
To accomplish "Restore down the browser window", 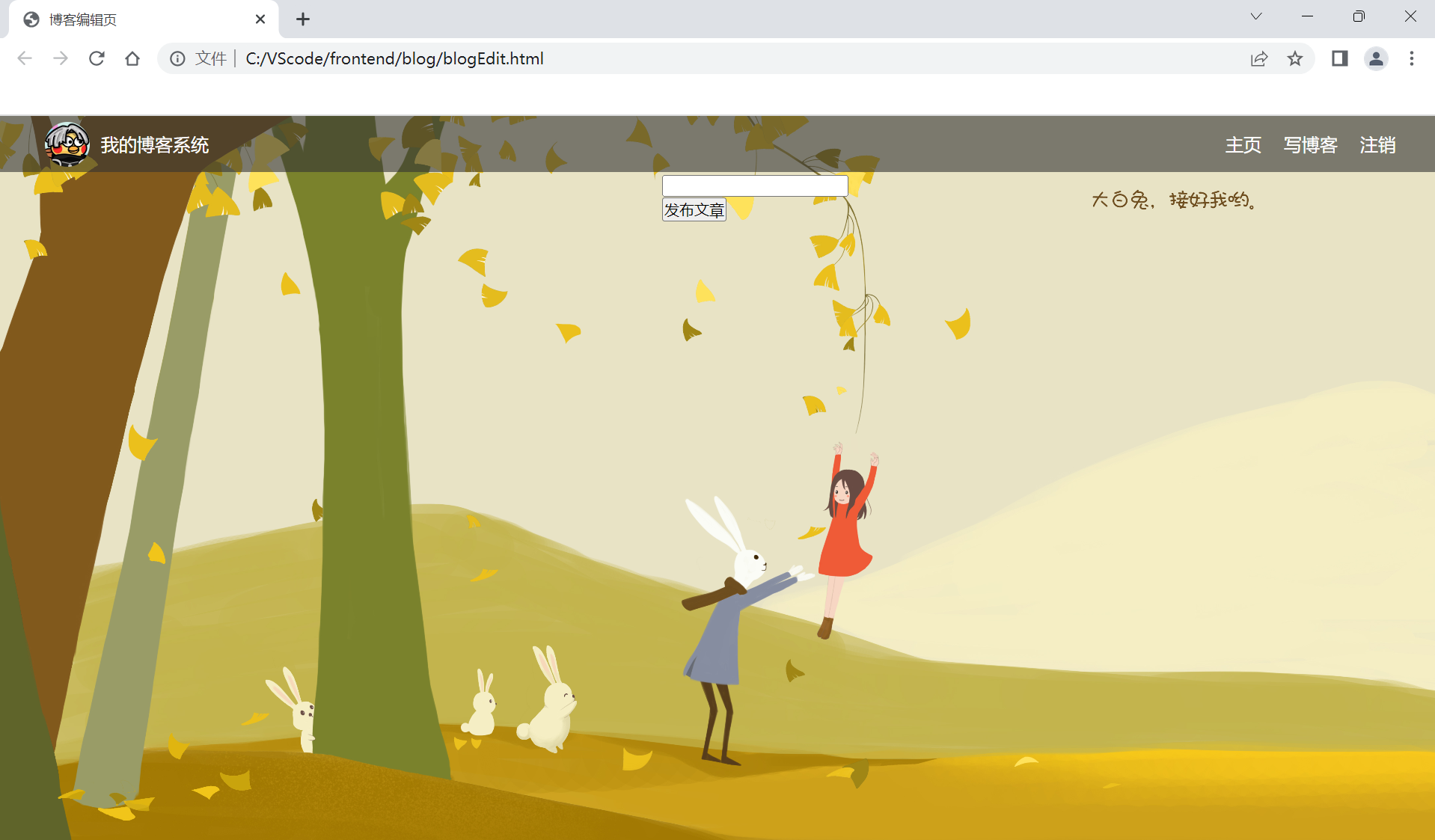I will click(x=1359, y=16).
